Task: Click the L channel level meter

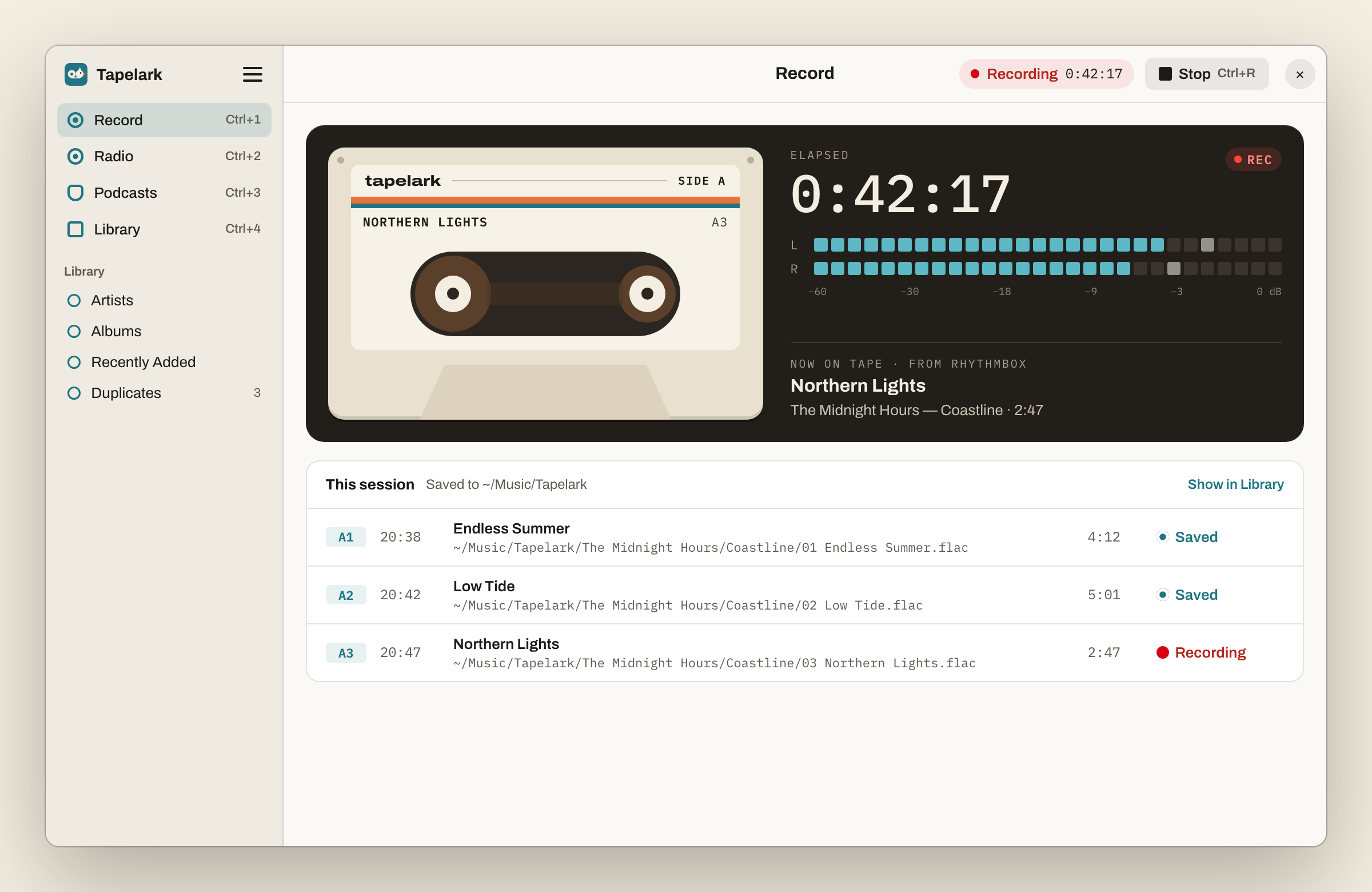Action: pos(1047,245)
